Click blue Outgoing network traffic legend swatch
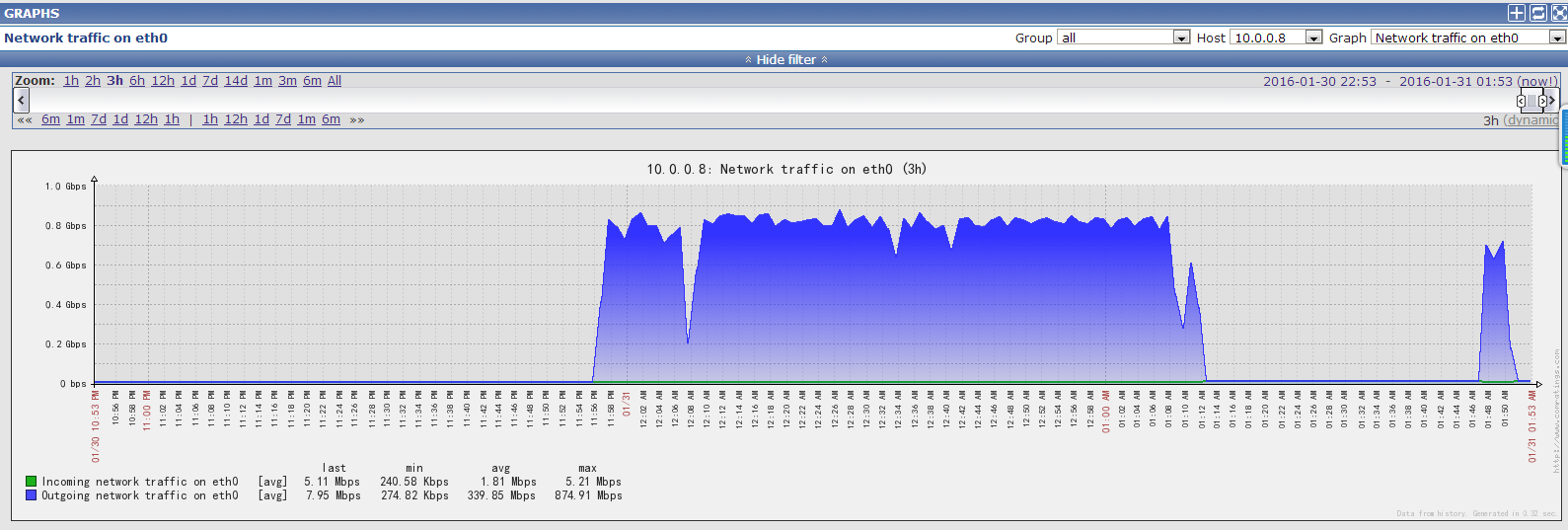Image resolution: width=1568 pixels, height=530 pixels. coord(31,495)
